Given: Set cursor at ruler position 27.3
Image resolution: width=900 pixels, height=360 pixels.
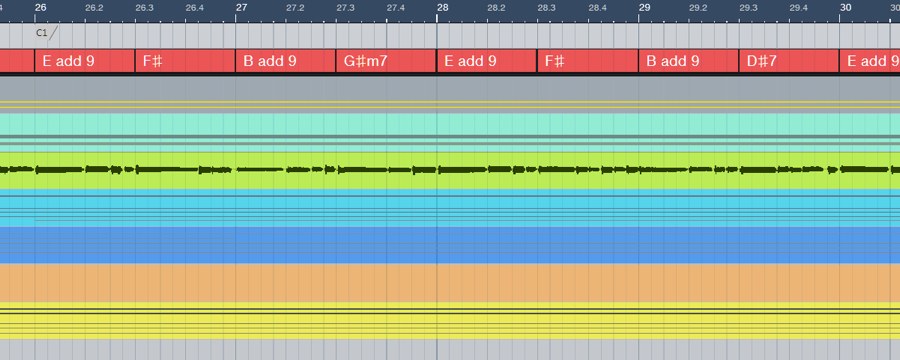Looking at the screenshot, I should (x=345, y=7).
